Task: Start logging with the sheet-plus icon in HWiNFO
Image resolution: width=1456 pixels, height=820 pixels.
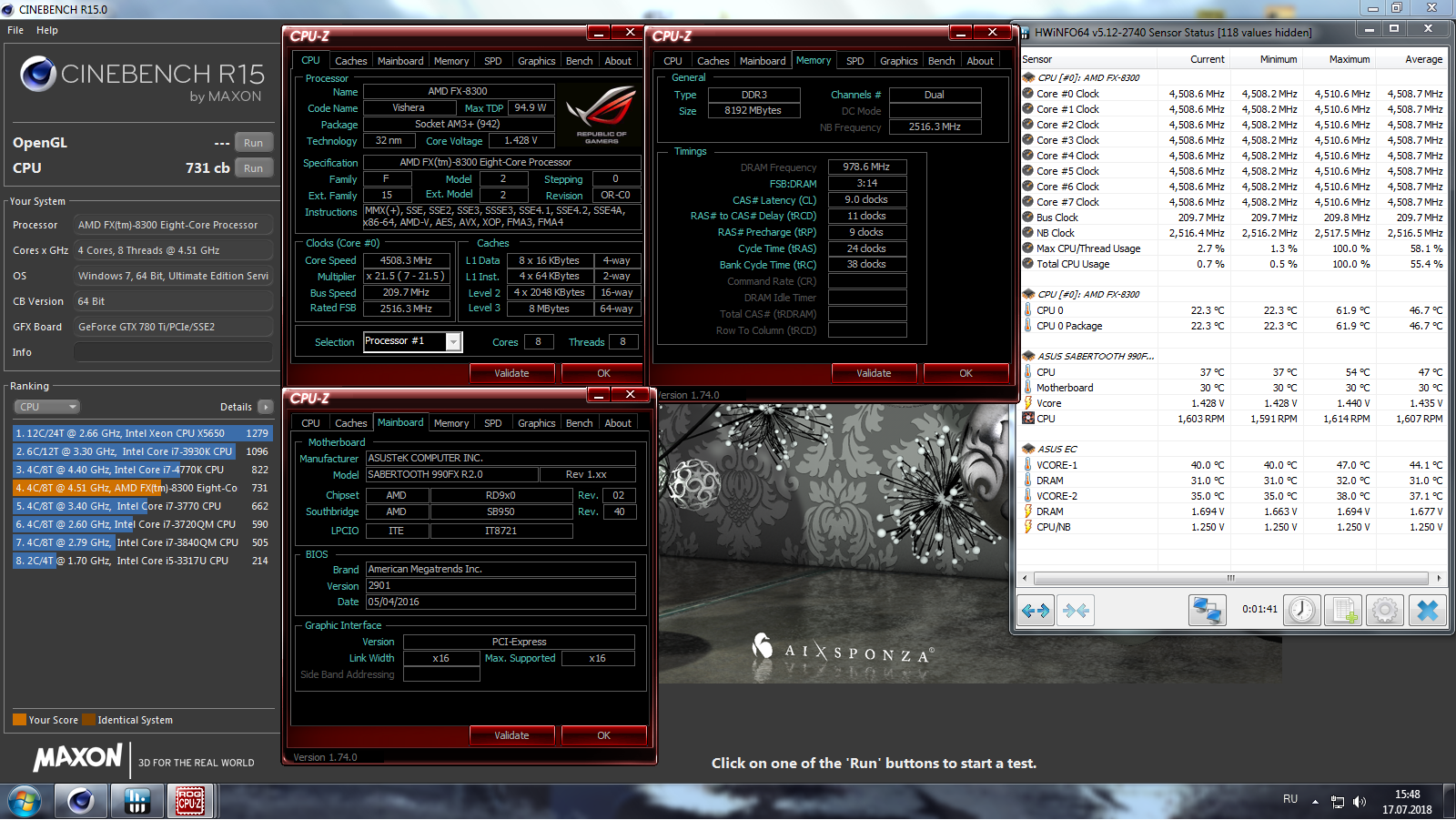Action: click(1343, 610)
